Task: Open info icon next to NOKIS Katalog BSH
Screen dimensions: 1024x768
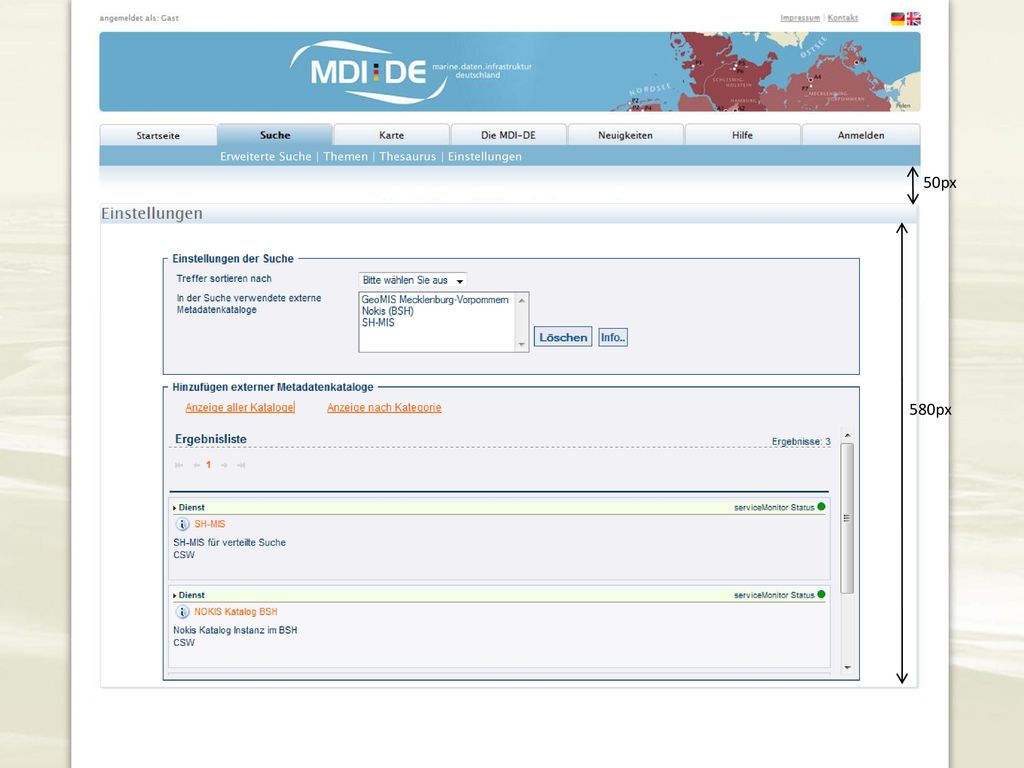Action: pos(182,612)
